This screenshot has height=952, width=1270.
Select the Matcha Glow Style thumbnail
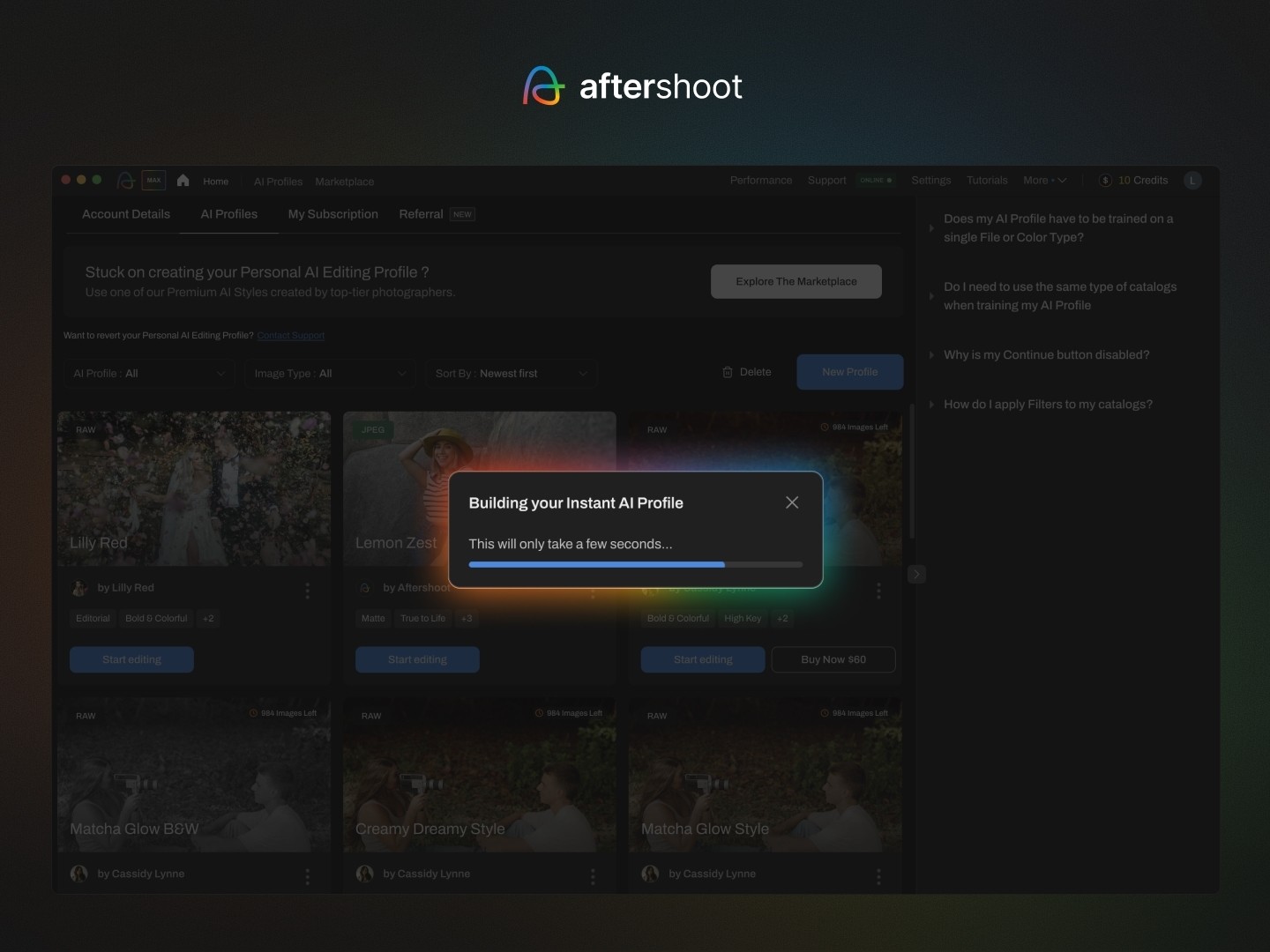point(765,776)
